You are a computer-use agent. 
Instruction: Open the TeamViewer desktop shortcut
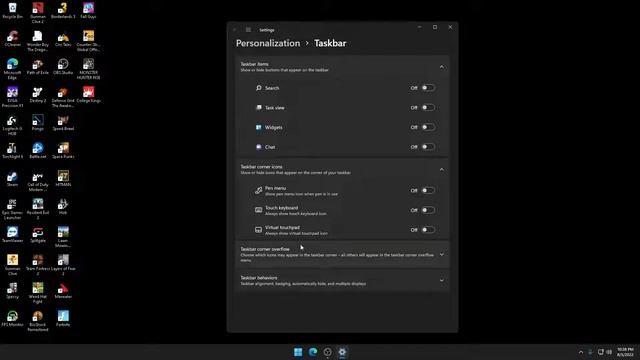pos(12,235)
